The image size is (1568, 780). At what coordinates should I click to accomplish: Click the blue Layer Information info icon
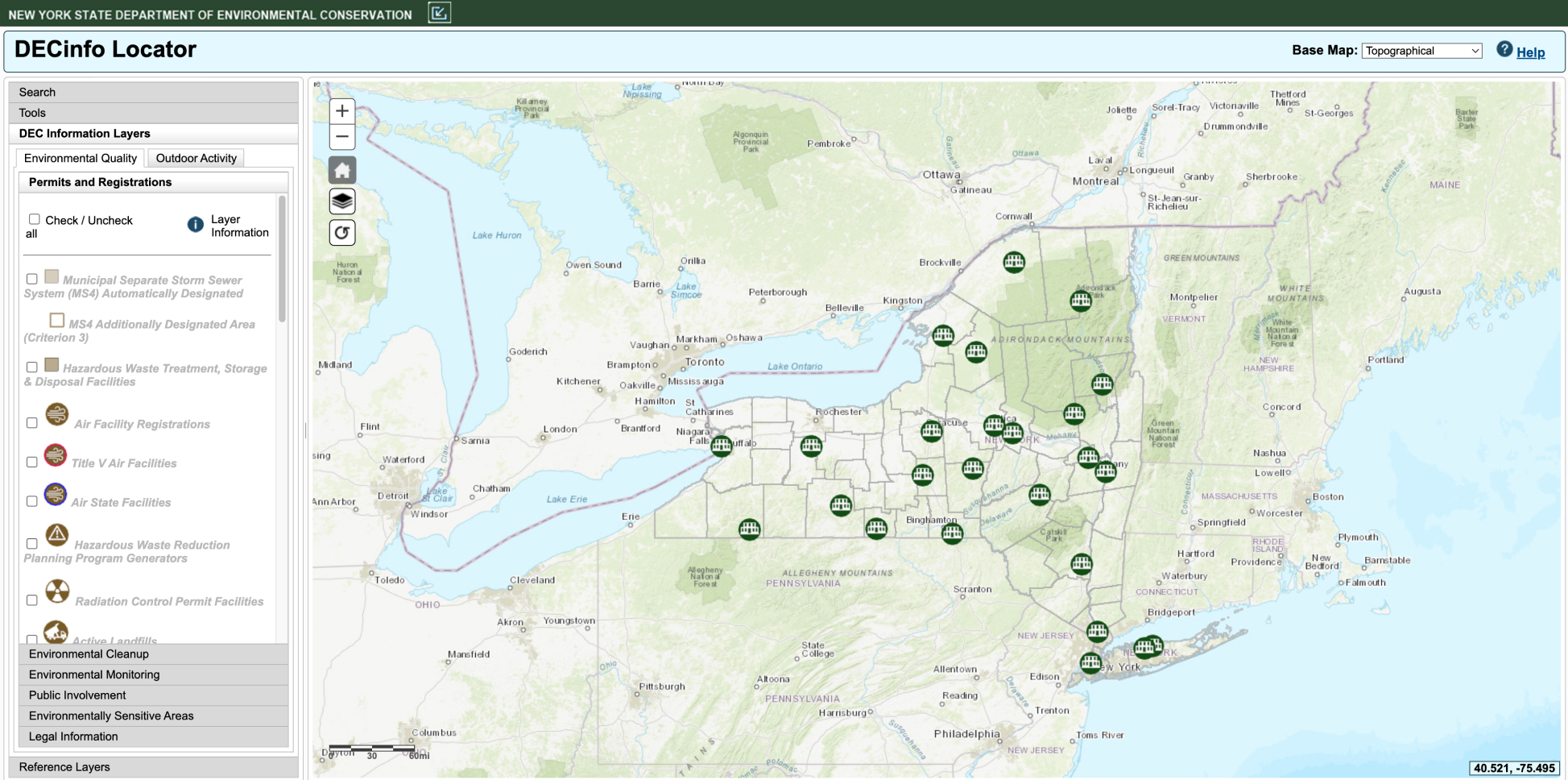point(196,225)
